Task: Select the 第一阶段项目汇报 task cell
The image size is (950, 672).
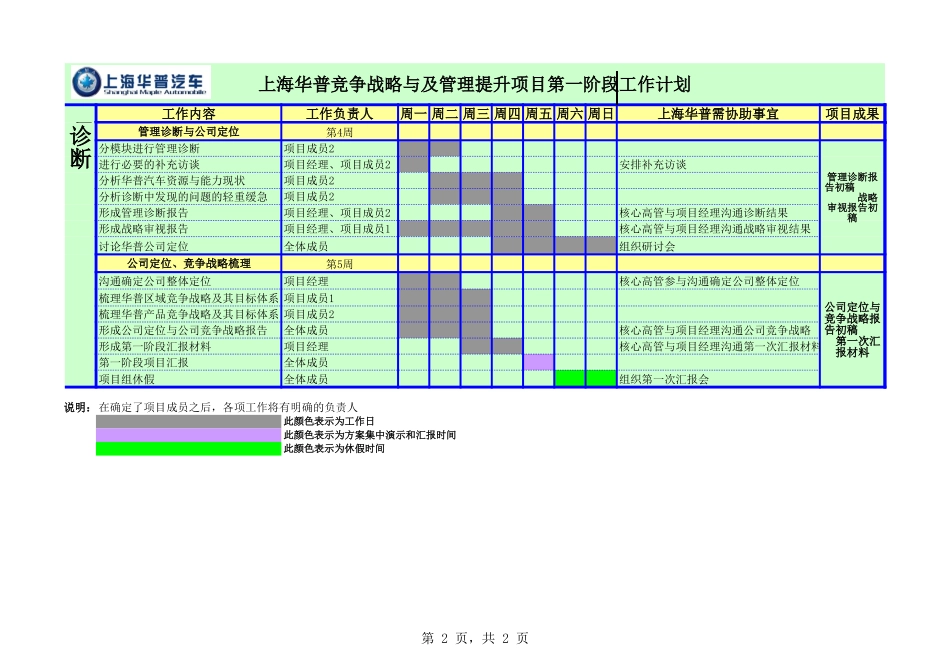Action: pyautogui.click(x=188, y=362)
